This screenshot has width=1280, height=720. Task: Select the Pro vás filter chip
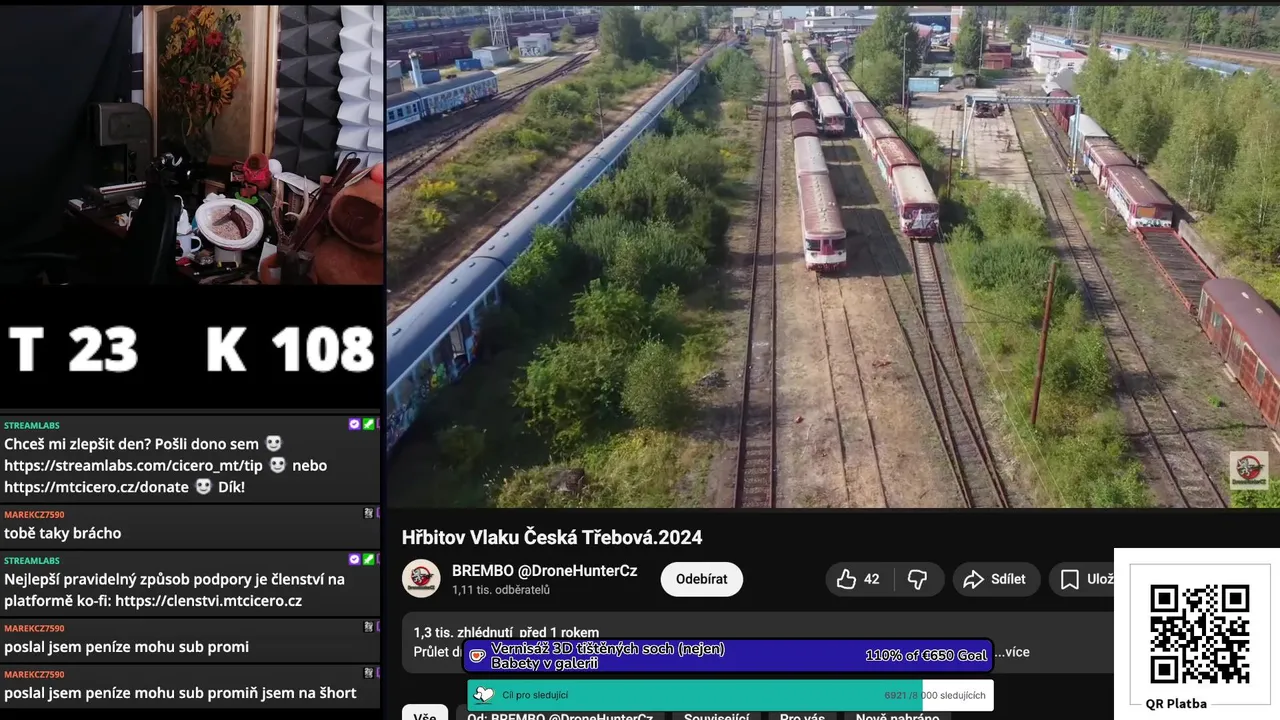pyautogui.click(x=802, y=714)
